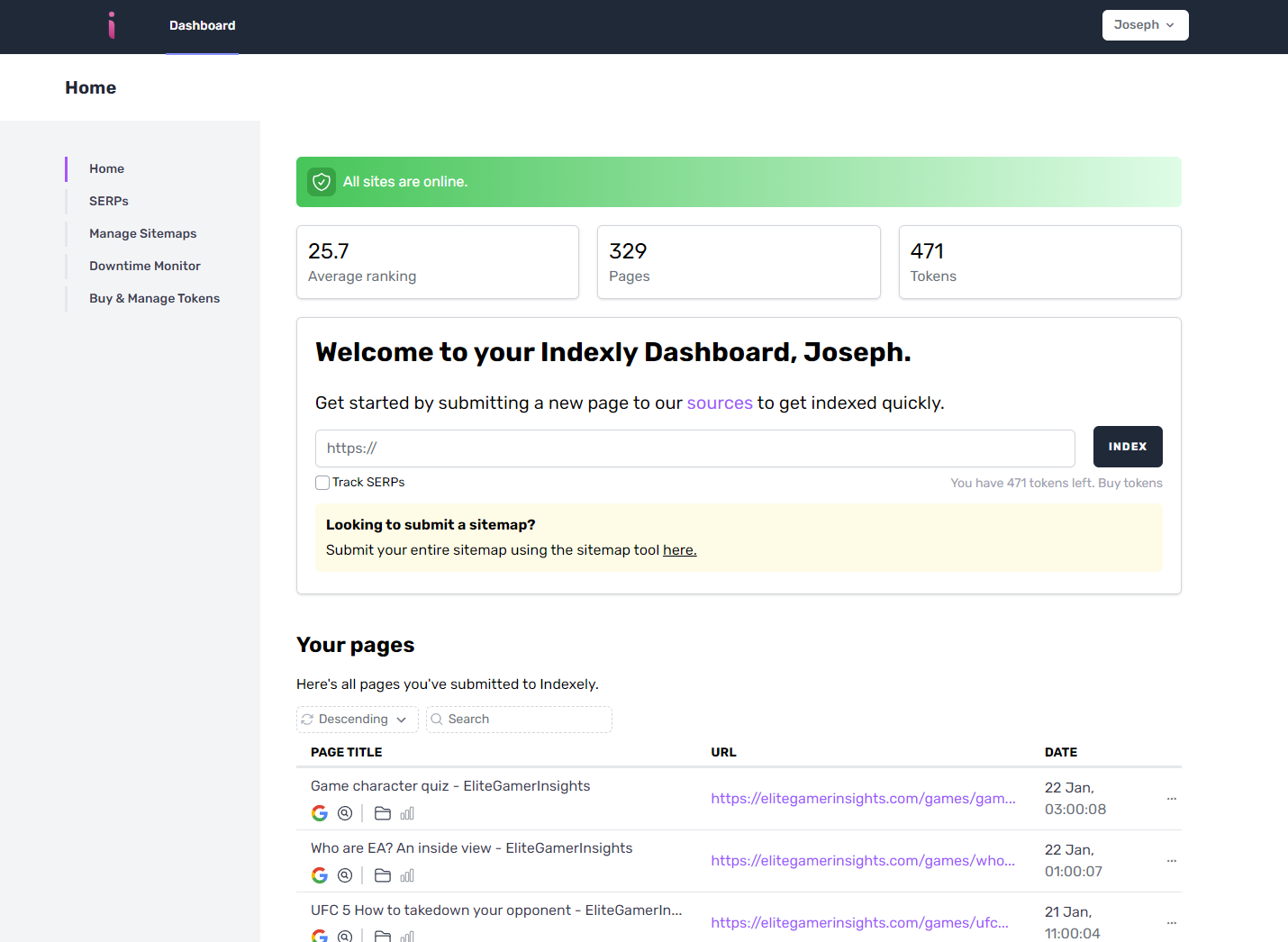Image resolution: width=1288 pixels, height=942 pixels.
Task: Click the https:// URL input field
Action: (695, 448)
